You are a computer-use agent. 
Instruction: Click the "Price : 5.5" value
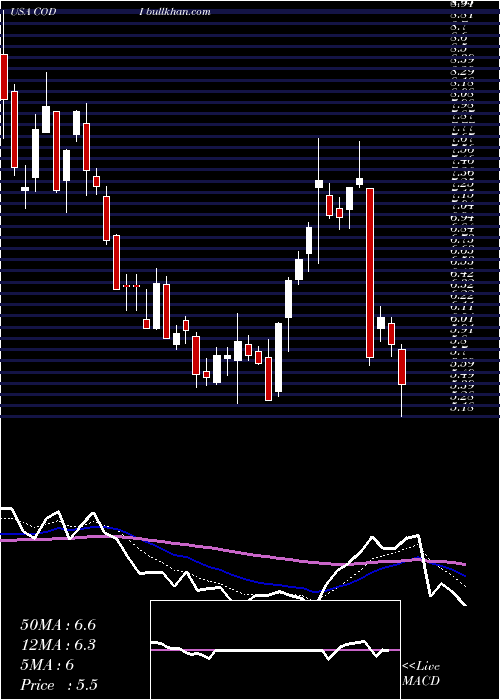[x=59, y=685]
